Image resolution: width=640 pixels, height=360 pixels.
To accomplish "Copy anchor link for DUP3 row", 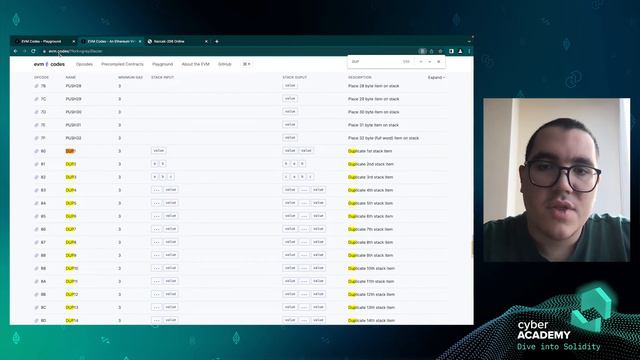I will [36, 178].
